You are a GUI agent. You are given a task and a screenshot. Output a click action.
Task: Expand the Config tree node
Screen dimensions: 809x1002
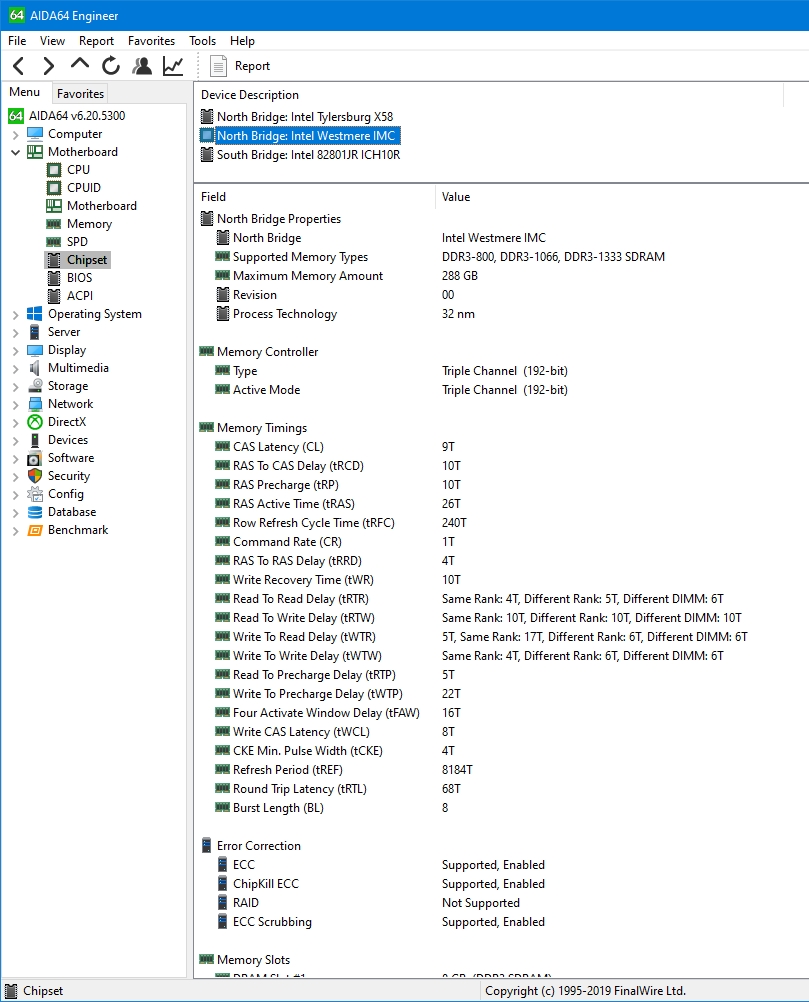click(15, 495)
